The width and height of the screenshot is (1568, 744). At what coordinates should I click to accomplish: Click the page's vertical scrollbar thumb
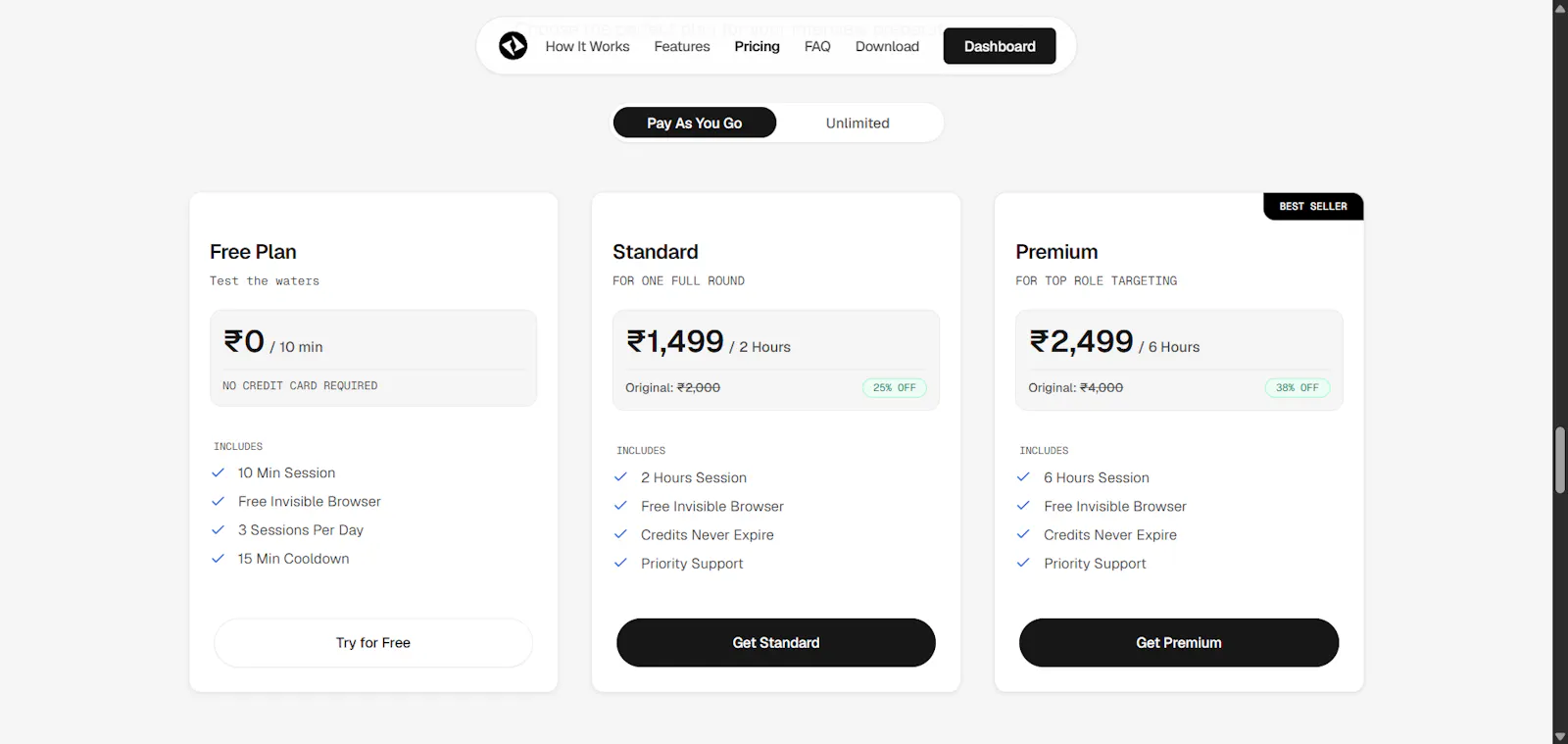point(1559,460)
